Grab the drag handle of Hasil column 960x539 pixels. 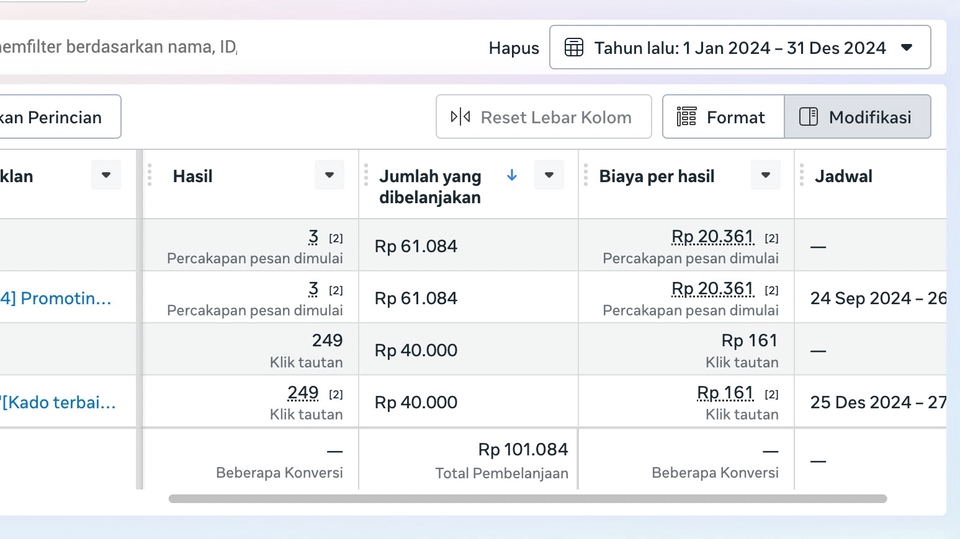(x=150, y=175)
